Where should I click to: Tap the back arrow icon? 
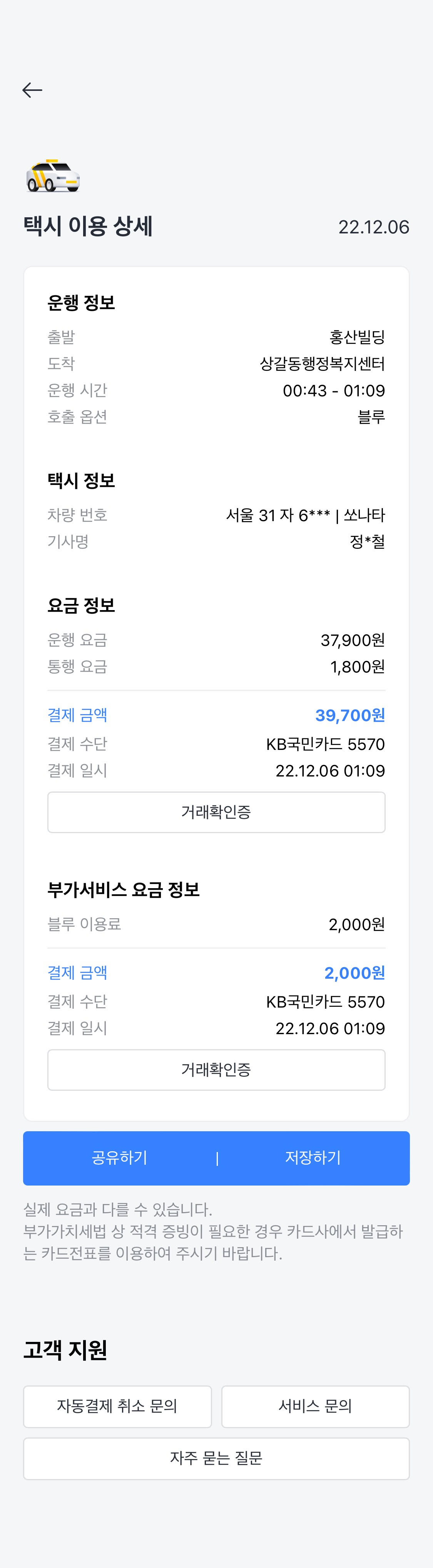(32, 91)
